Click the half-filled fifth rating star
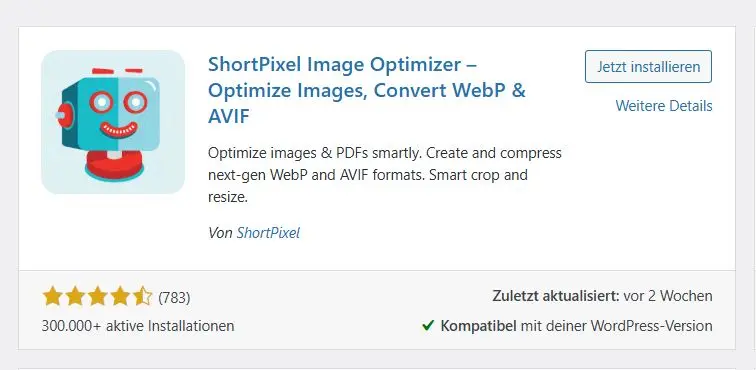Screen dimensions: 756x370 (x=143, y=297)
